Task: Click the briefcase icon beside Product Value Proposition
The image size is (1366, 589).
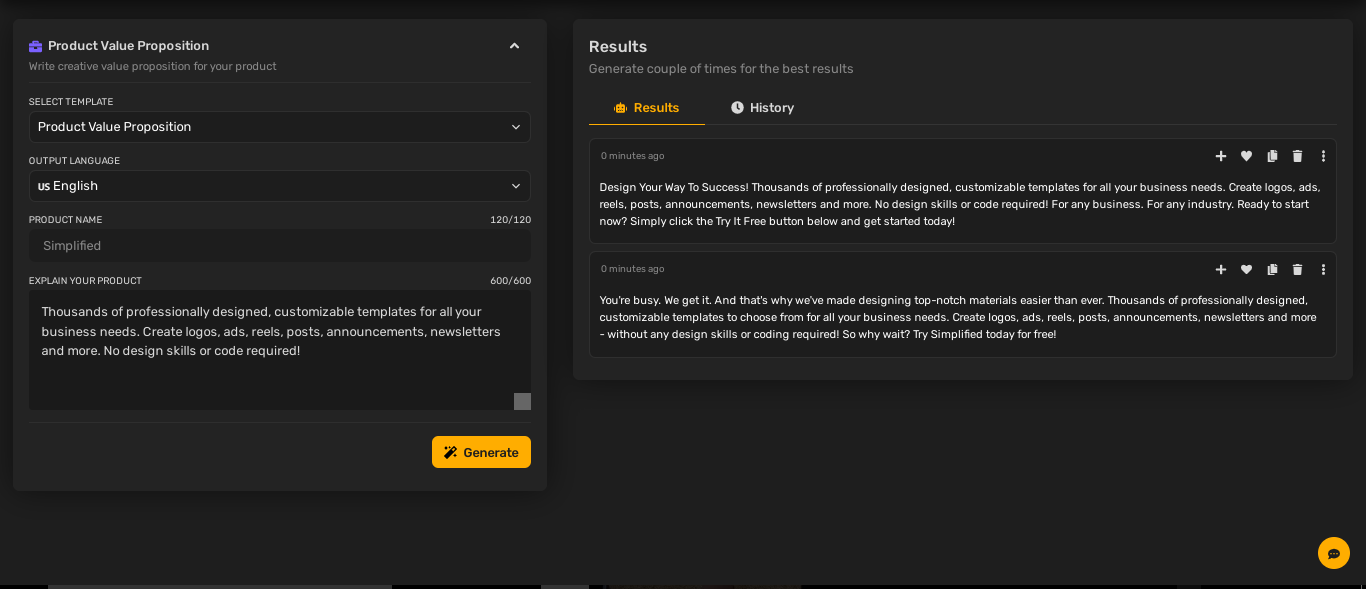Action: (36, 46)
